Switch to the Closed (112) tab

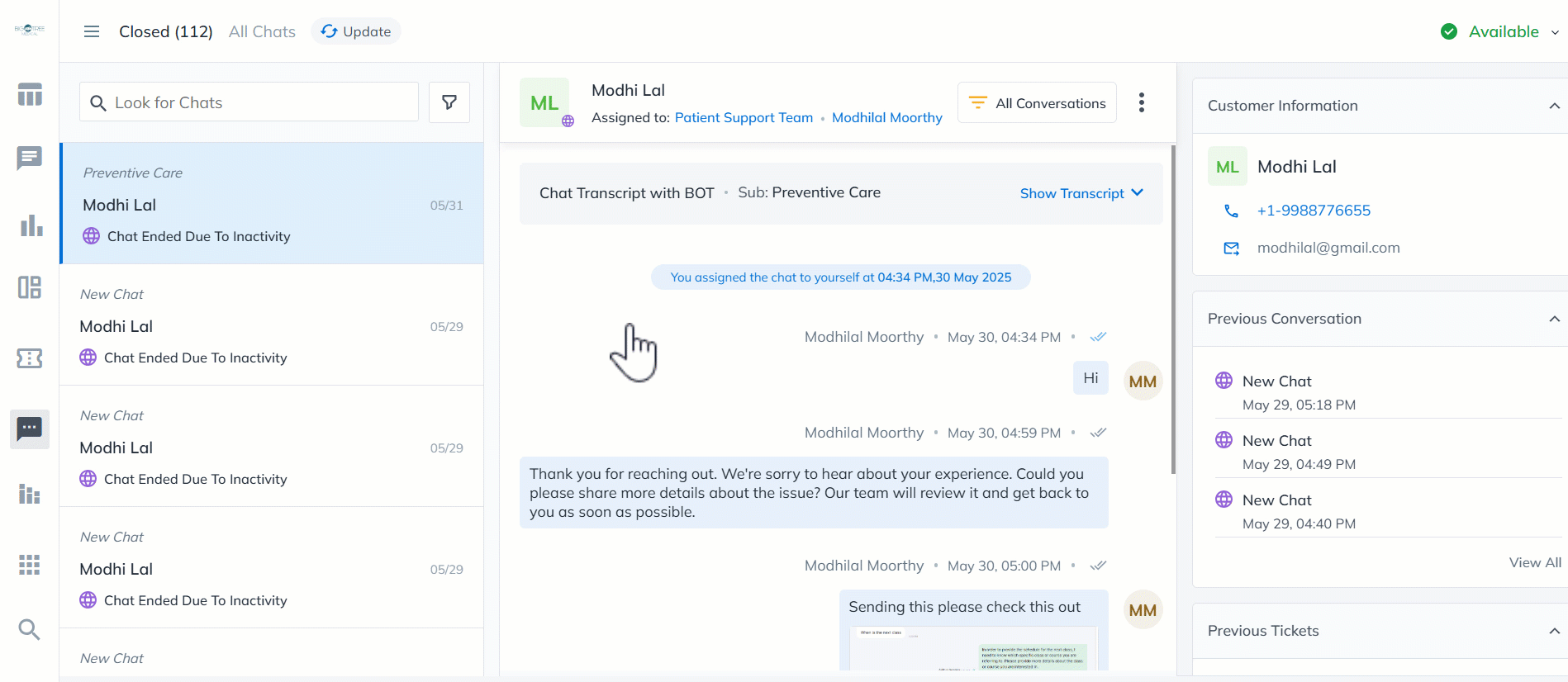click(166, 31)
